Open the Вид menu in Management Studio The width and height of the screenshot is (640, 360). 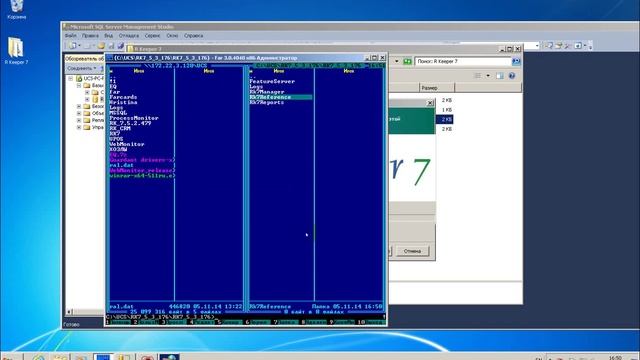[x=109, y=36]
